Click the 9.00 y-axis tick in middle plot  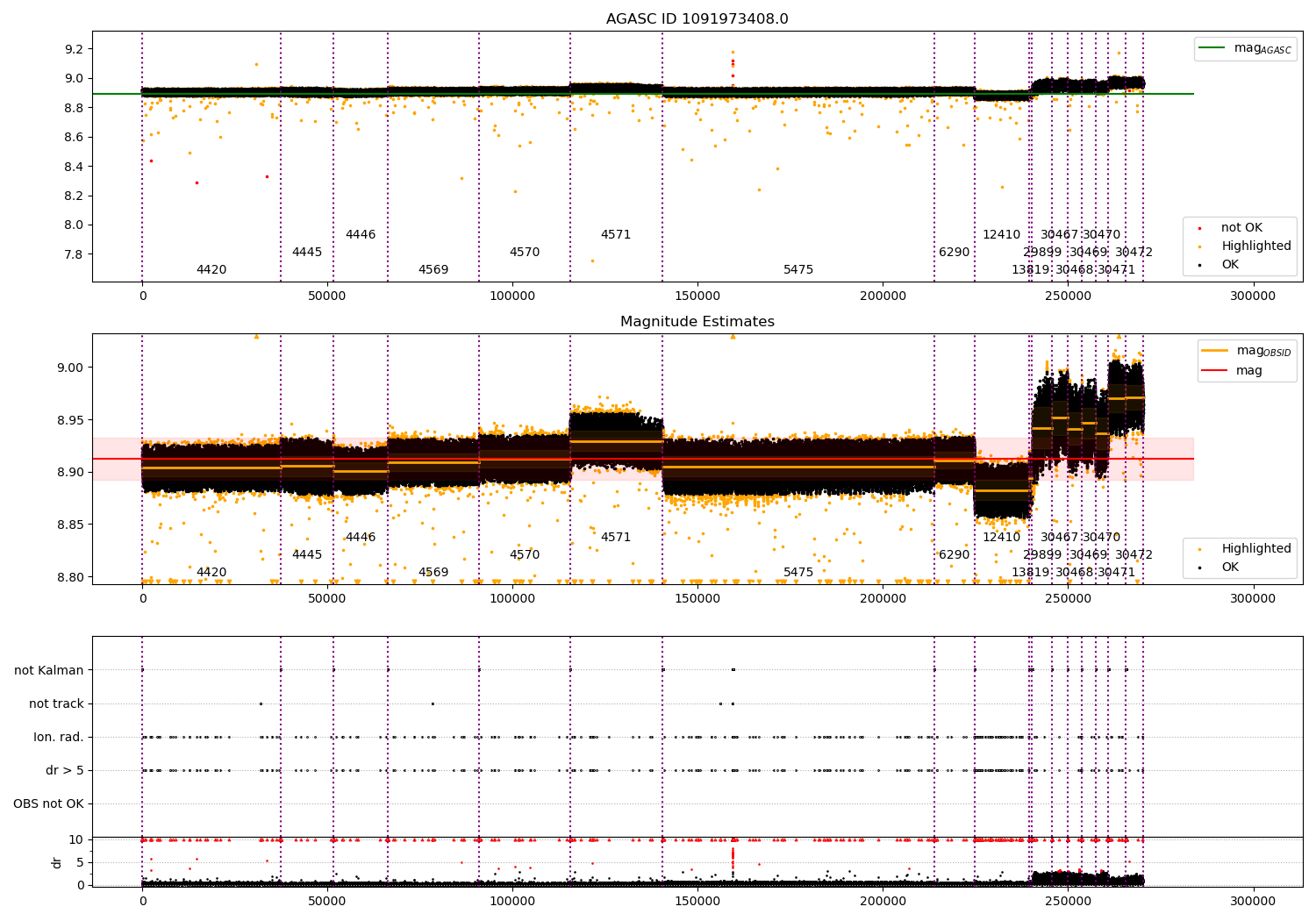71,368
